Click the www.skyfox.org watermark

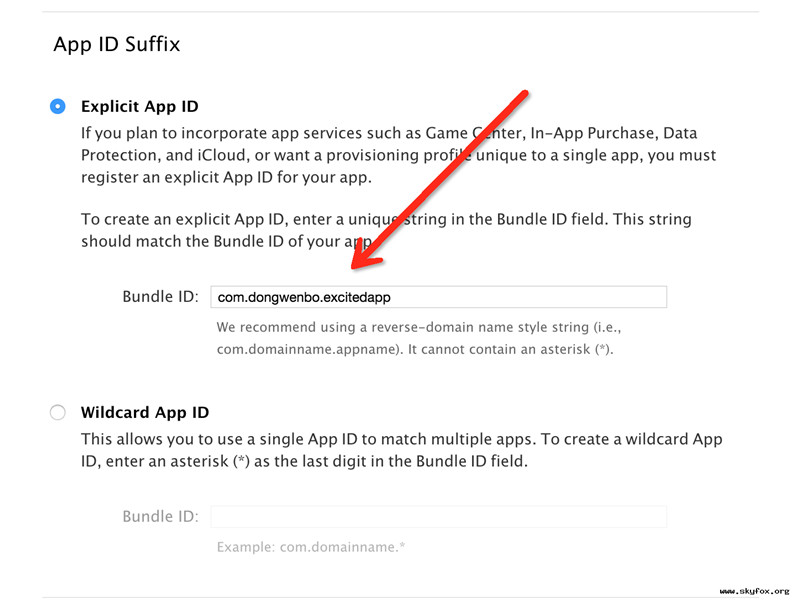point(755,590)
